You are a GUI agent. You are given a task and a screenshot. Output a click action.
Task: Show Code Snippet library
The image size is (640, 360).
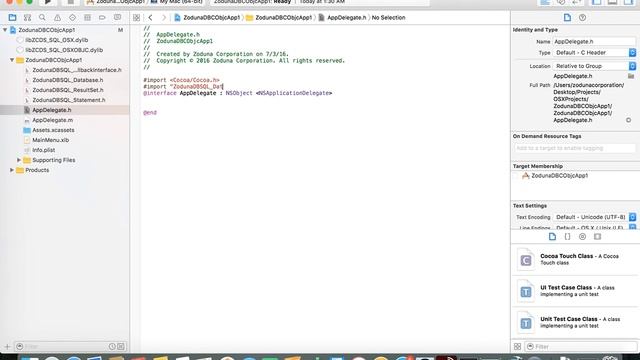point(567,237)
